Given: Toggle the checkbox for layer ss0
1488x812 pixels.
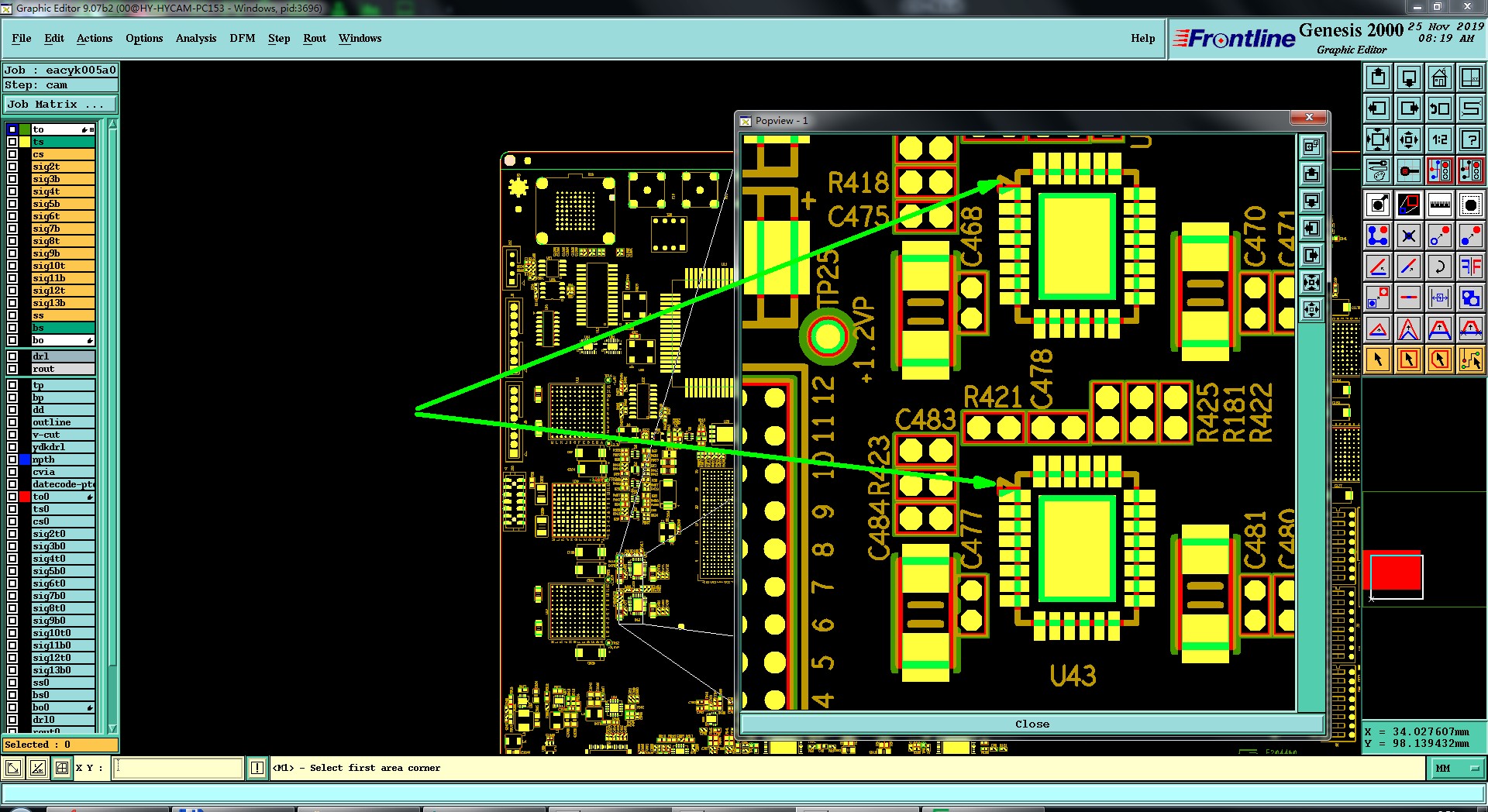Looking at the screenshot, I should click(12, 683).
